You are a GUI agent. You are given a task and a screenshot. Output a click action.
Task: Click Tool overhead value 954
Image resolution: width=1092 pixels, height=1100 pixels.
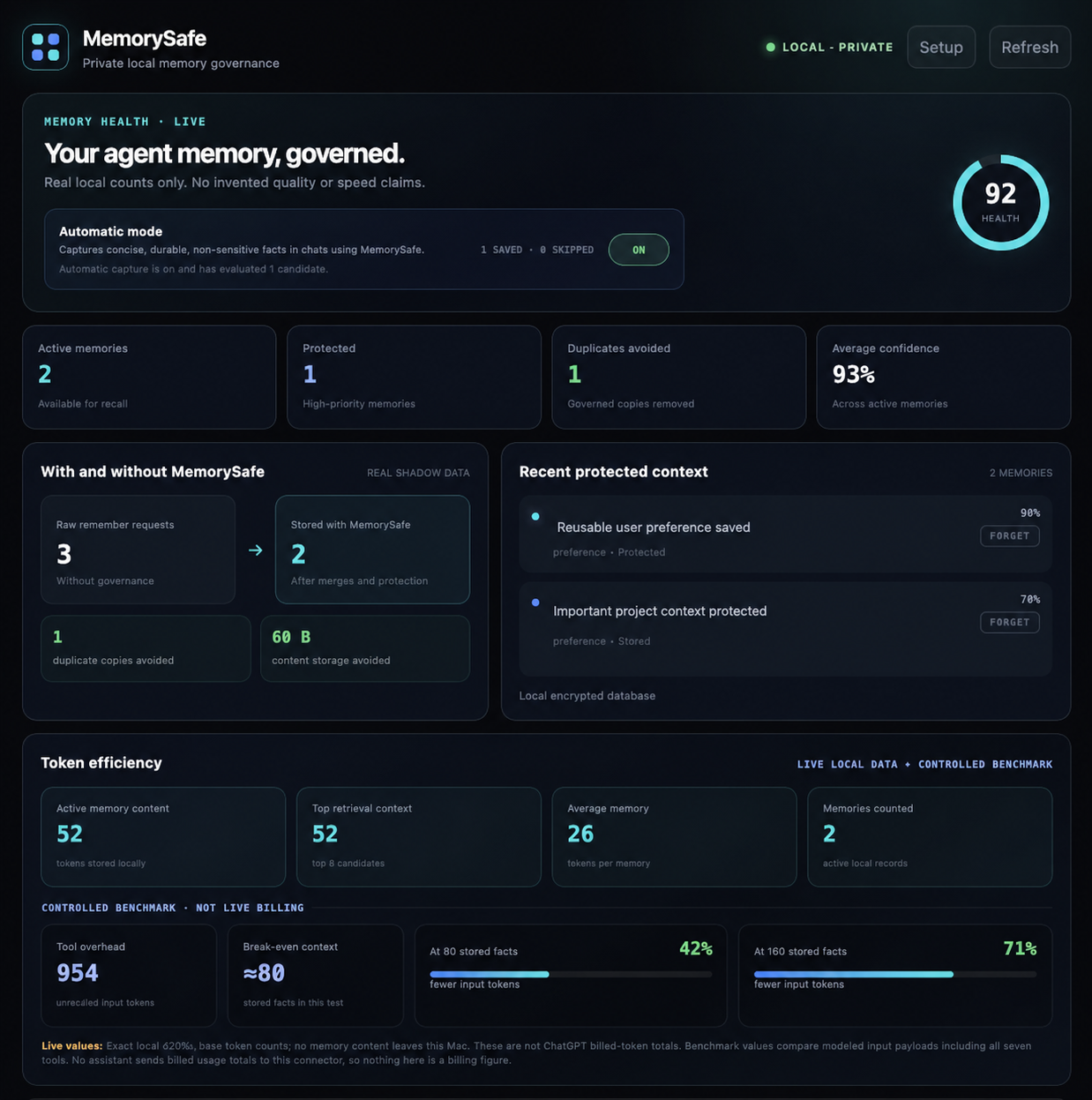[78, 973]
